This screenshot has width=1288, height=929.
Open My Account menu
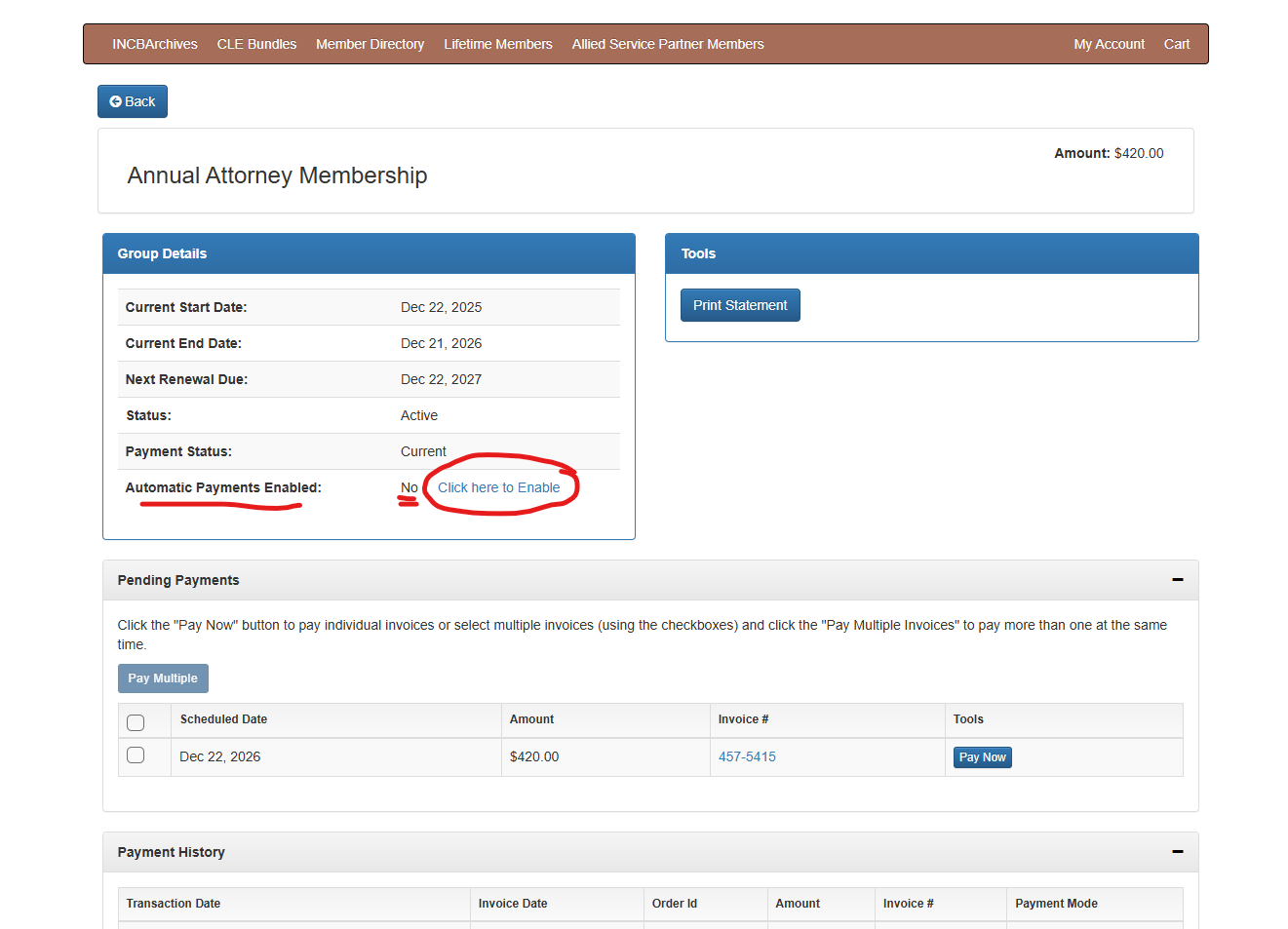(1109, 44)
